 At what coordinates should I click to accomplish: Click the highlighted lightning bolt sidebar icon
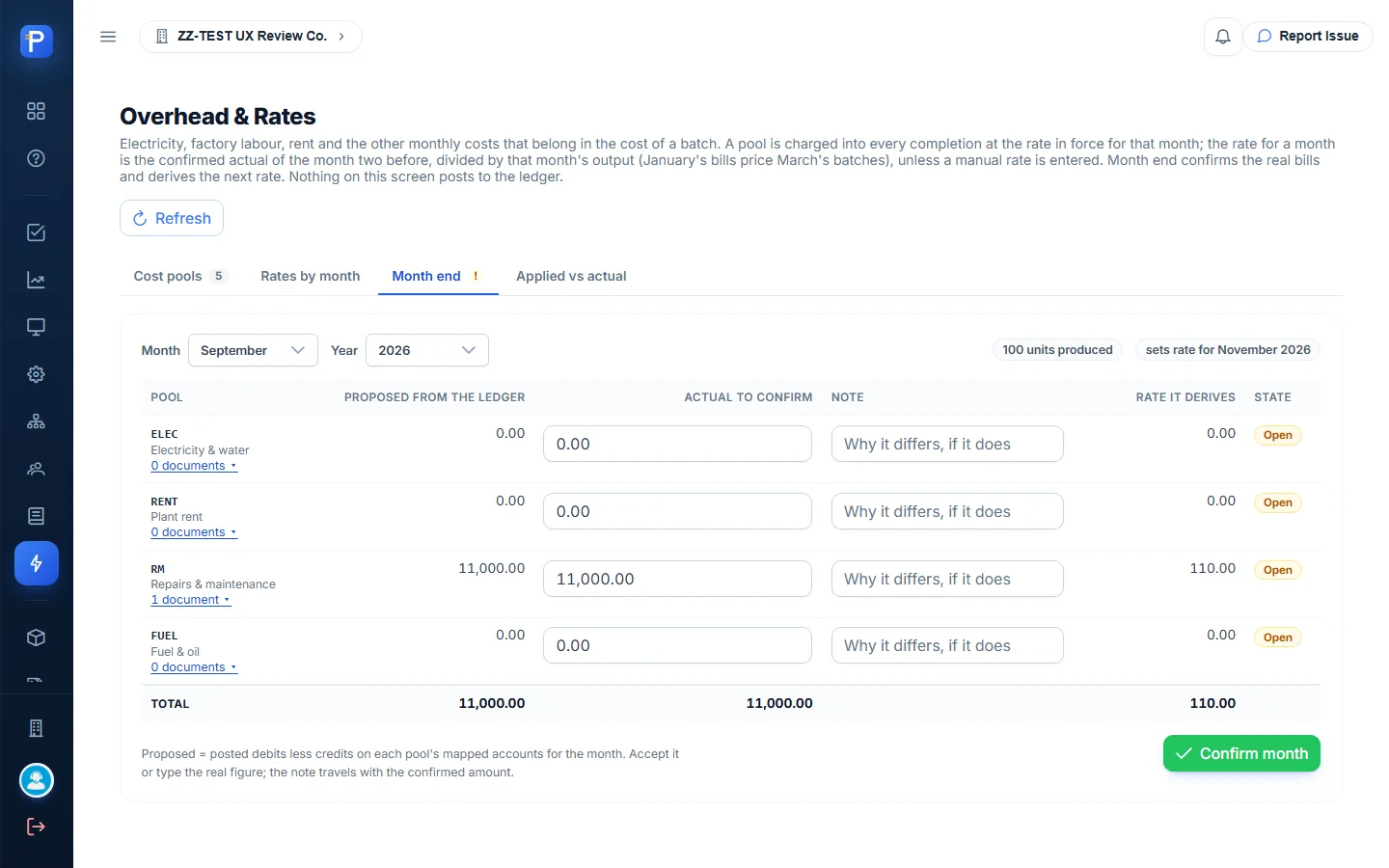click(x=37, y=563)
